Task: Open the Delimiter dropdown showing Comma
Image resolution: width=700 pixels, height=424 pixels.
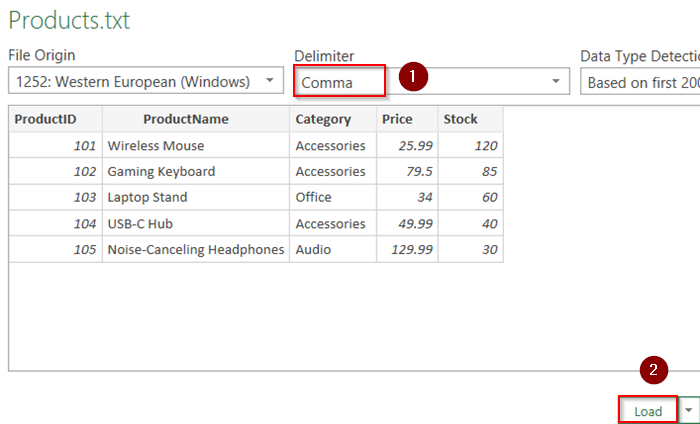Action: (432, 81)
